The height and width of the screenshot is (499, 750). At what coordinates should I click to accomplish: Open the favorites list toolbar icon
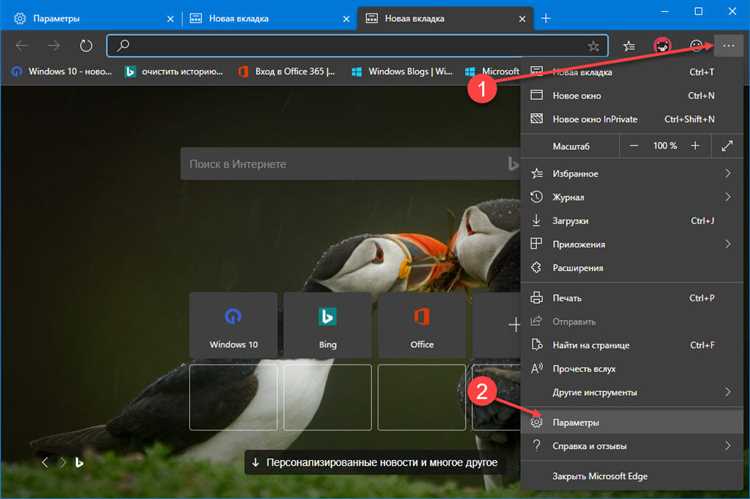tap(629, 45)
